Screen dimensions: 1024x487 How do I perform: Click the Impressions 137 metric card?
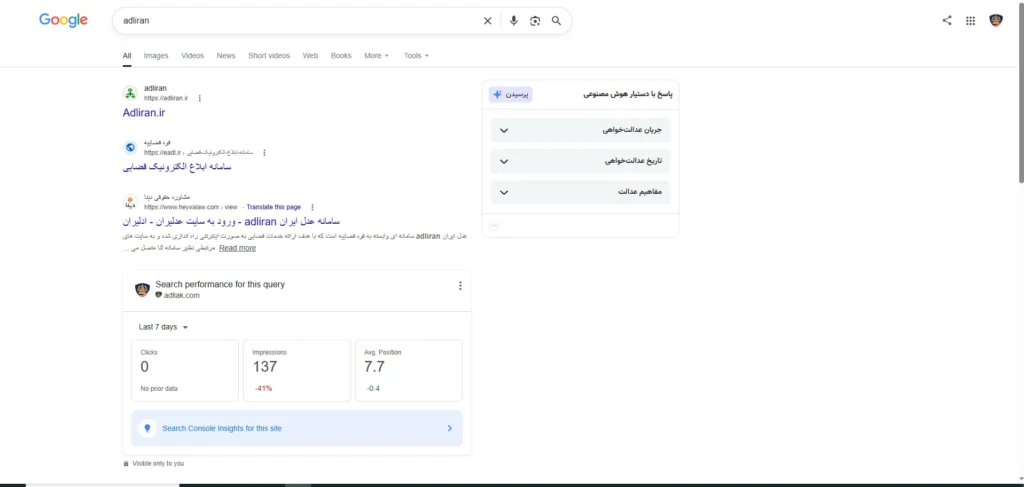click(x=296, y=371)
